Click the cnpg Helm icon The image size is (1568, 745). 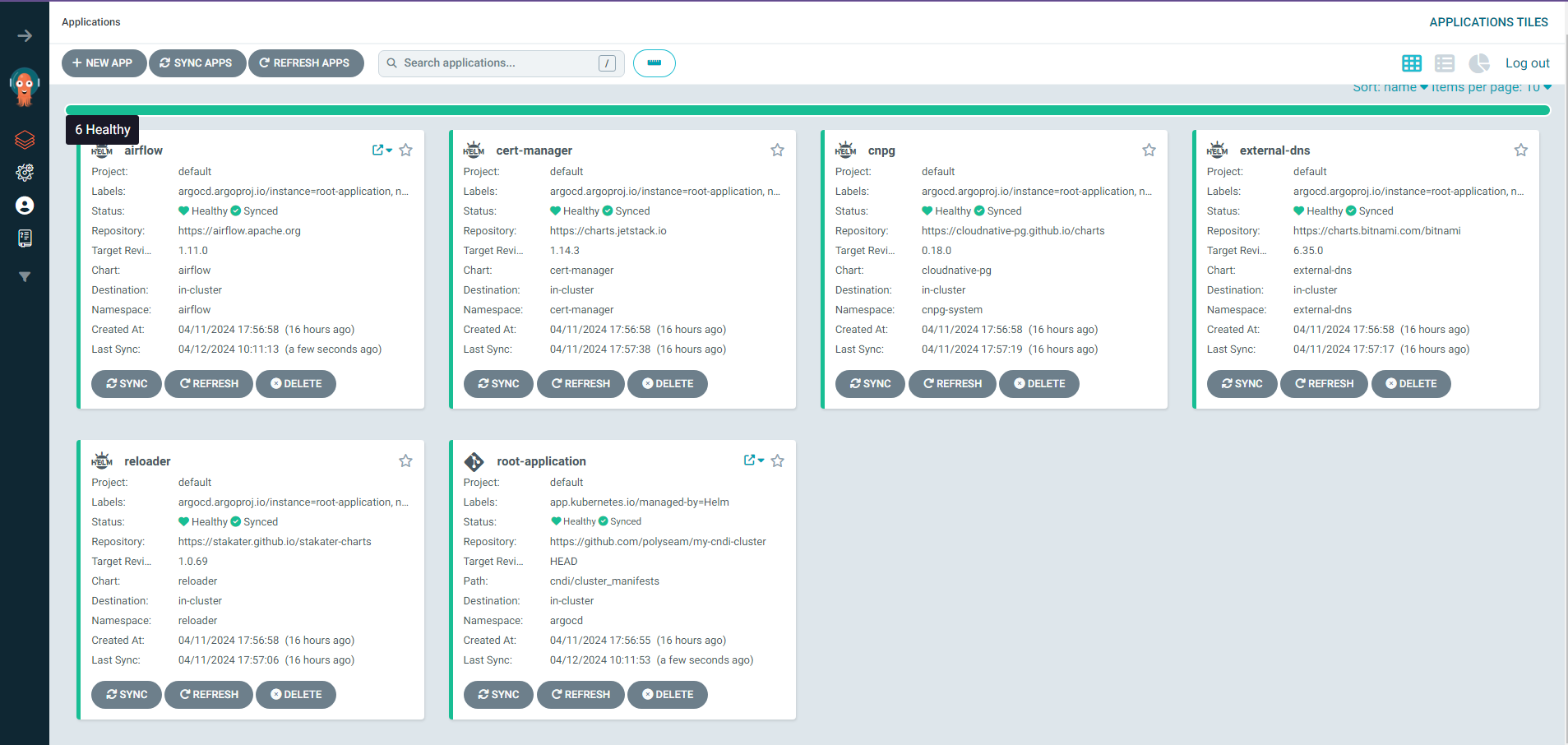click(x=845, y=150)
